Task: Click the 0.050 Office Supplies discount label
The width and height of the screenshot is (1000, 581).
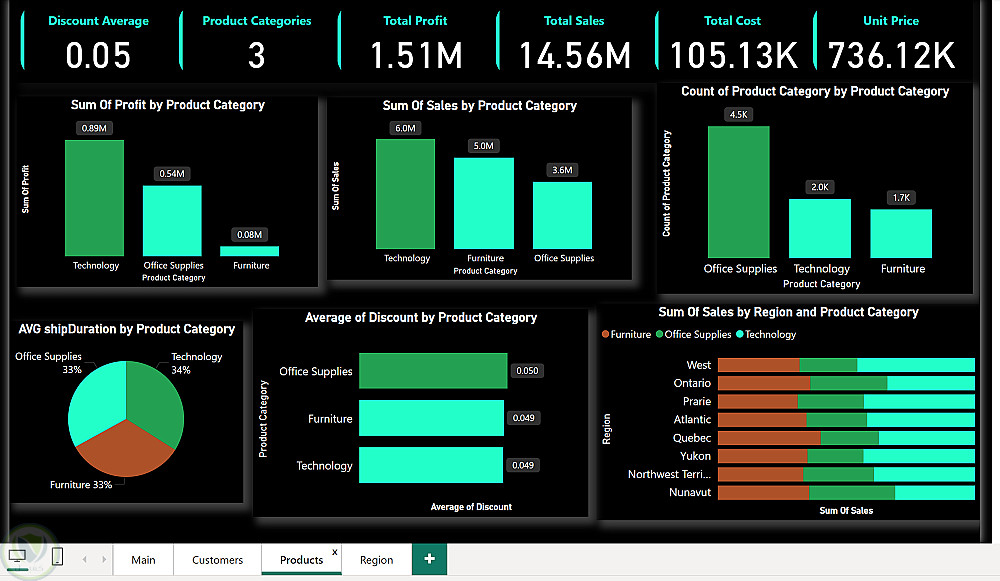Action: click(x=527, y=371)
